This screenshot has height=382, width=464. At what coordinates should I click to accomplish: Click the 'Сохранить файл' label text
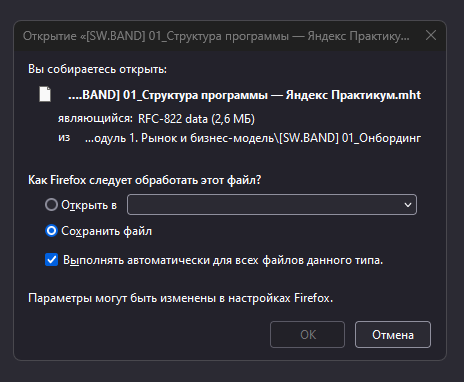(x=106, y=231)
